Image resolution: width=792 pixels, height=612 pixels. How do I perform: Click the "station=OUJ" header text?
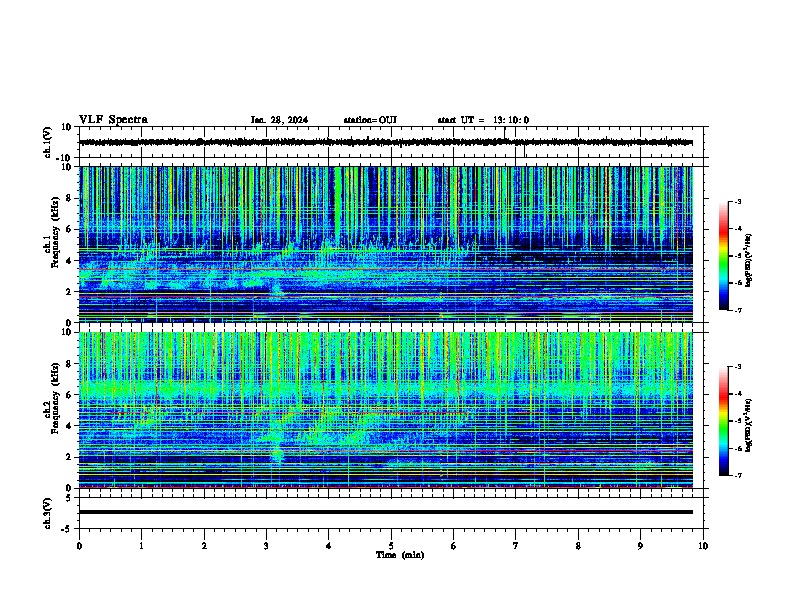coord(370,120)
